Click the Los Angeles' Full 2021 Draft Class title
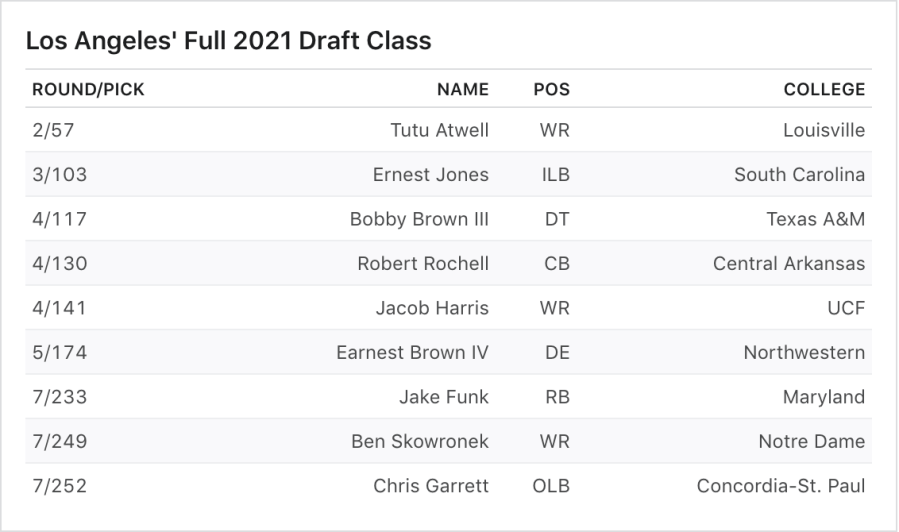 coord(228,41)
